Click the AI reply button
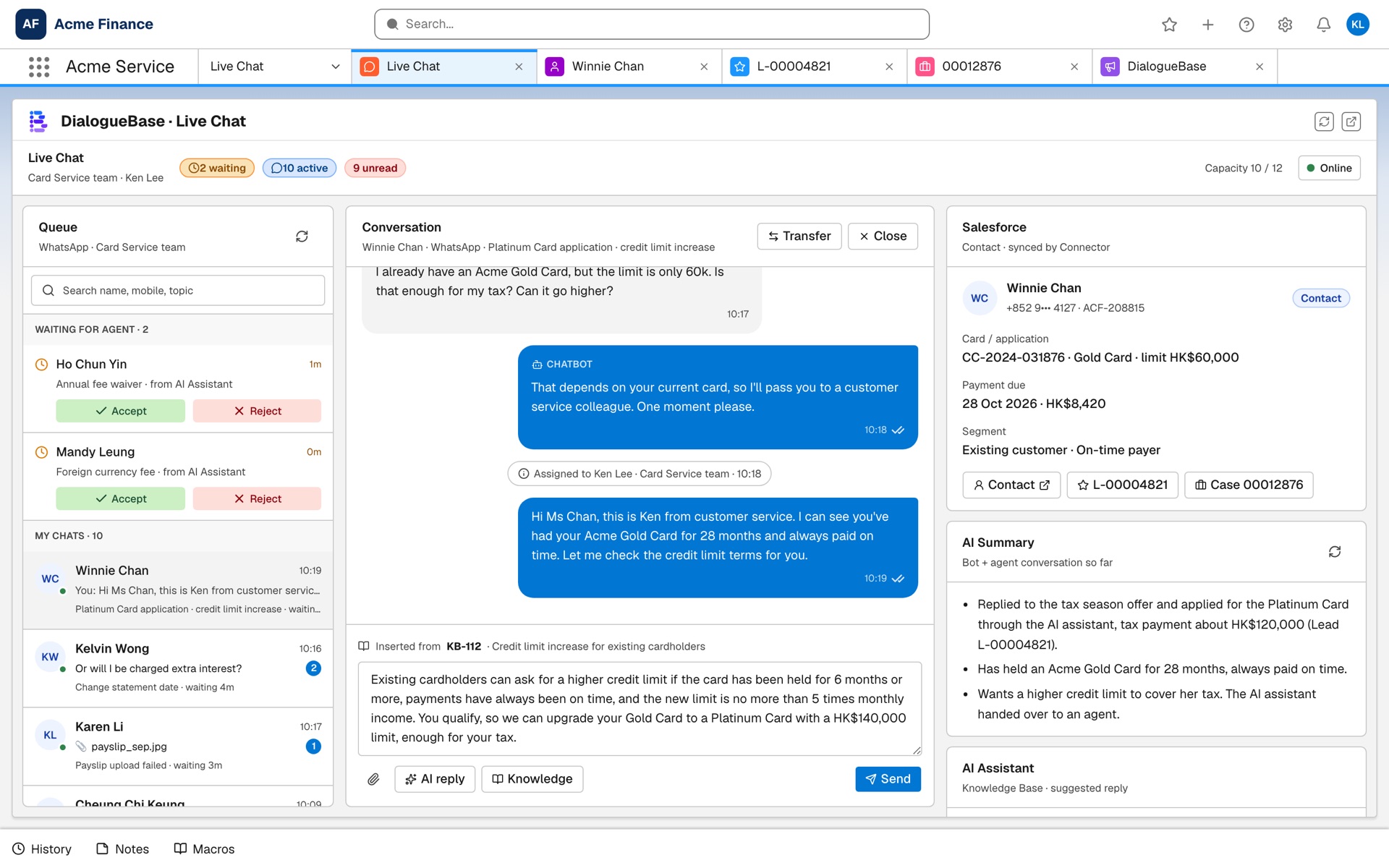1389x868 pixels. (435, 779)
